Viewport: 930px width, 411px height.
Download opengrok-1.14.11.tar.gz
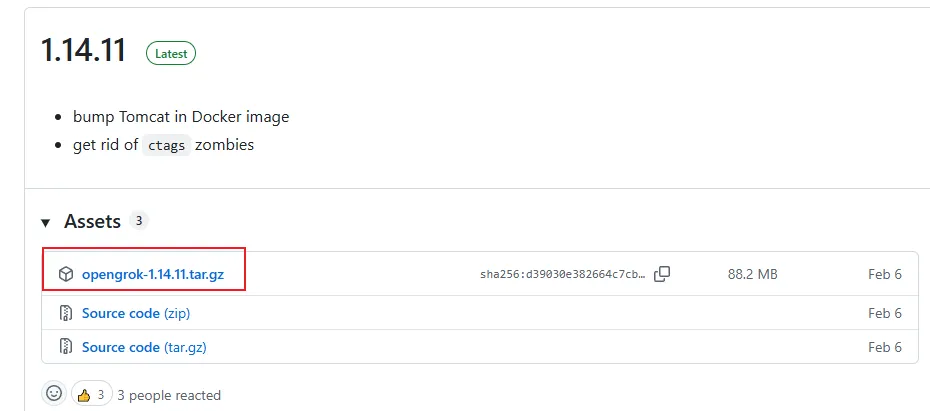[153, 275]
